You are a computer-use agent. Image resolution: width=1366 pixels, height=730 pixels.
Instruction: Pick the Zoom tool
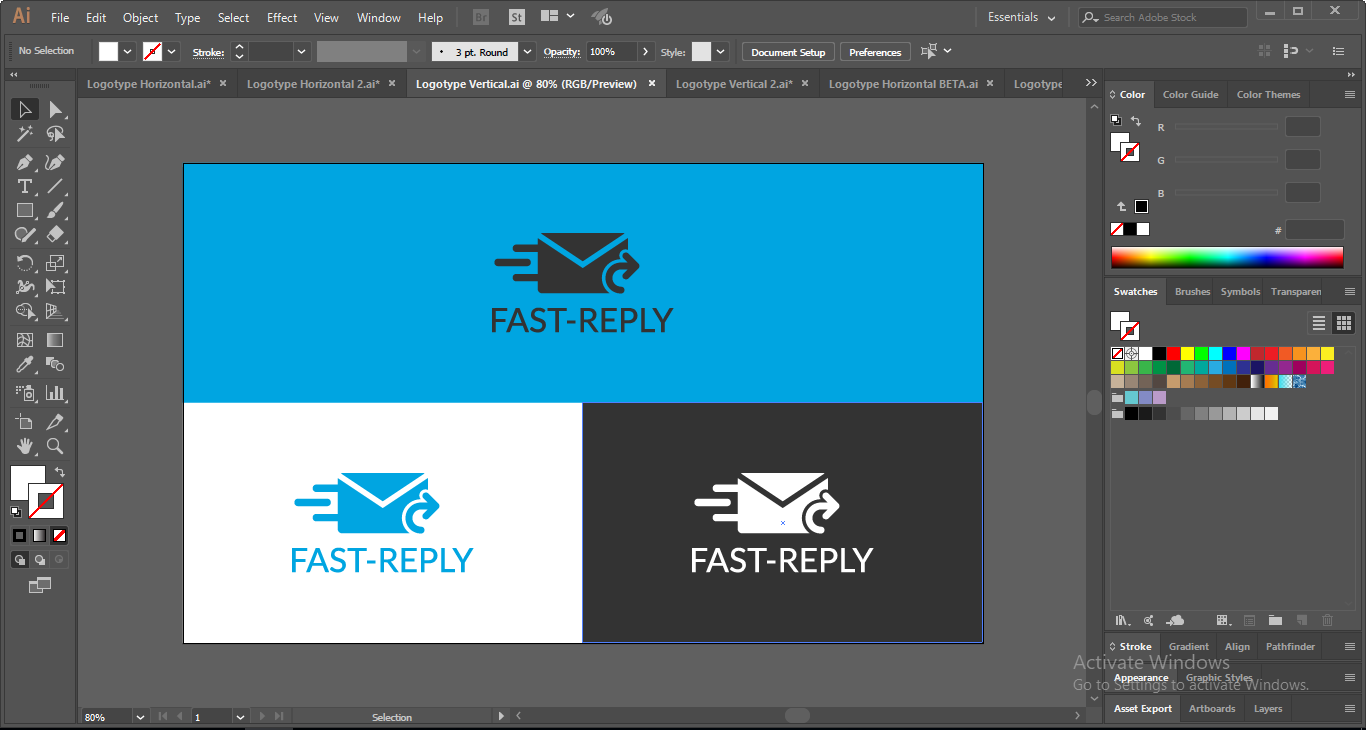56,446
